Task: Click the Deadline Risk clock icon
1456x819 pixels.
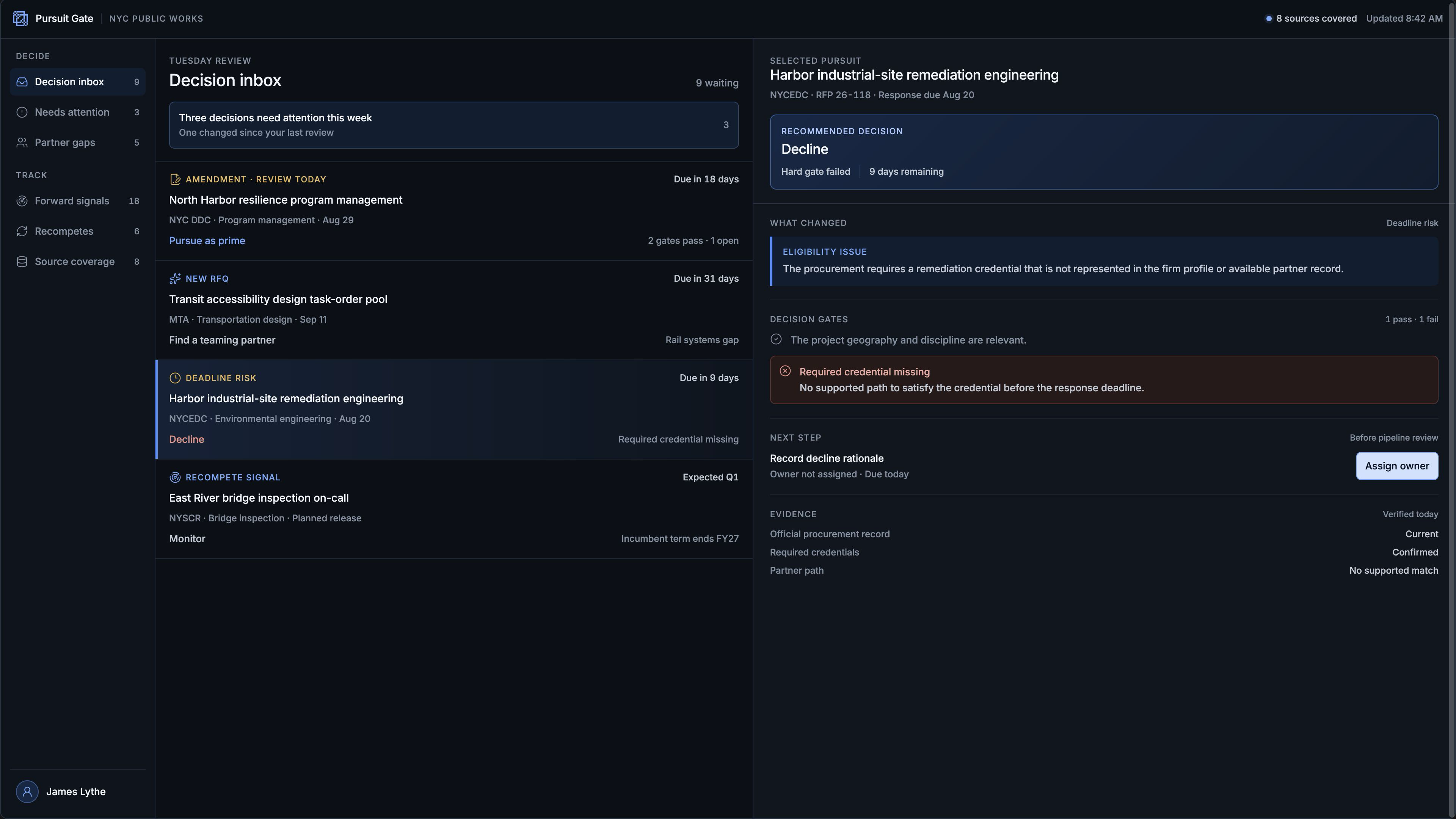Action: click(175, 378)
